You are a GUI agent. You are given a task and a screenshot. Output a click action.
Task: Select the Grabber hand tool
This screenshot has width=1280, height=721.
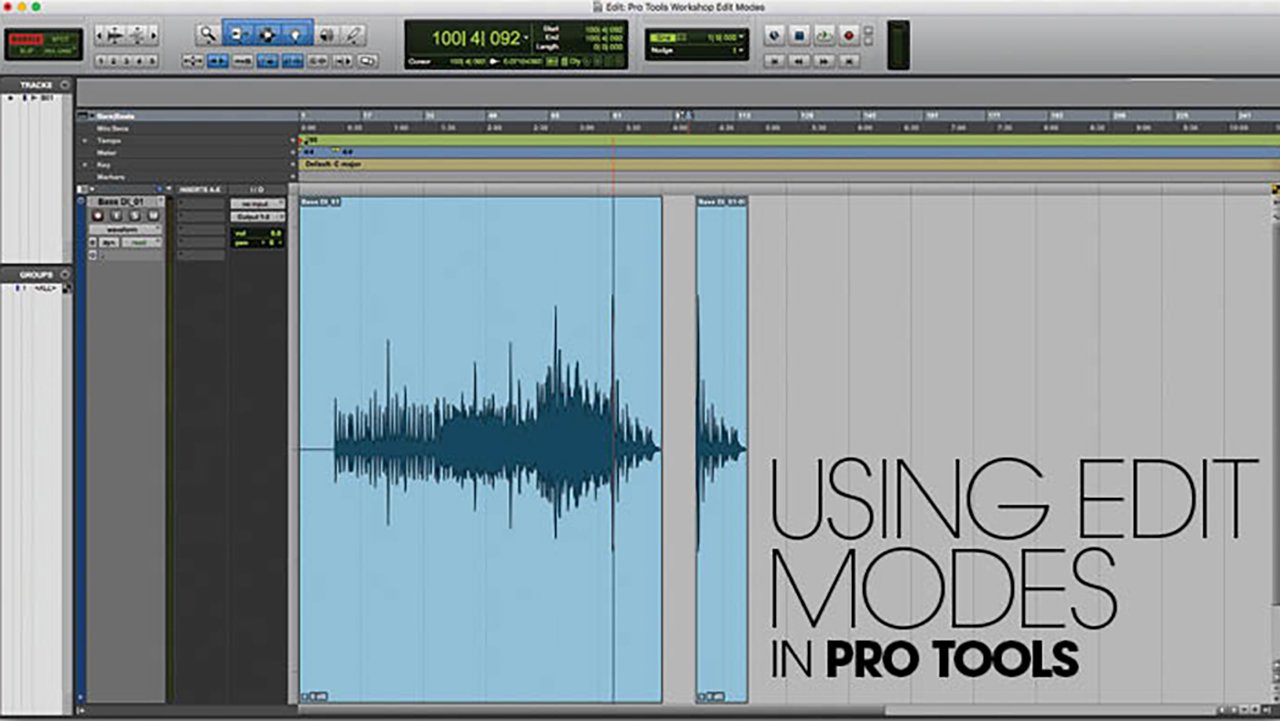pyautogui.click(x=296, y=34)
